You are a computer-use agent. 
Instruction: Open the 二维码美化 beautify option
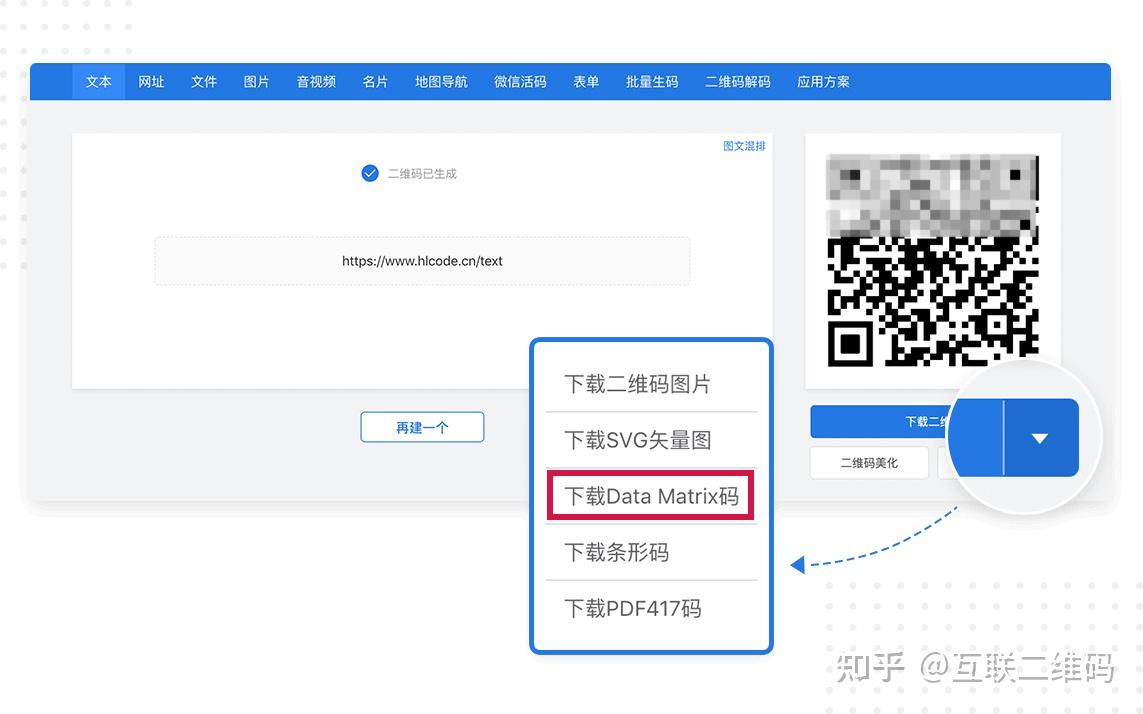868,462
